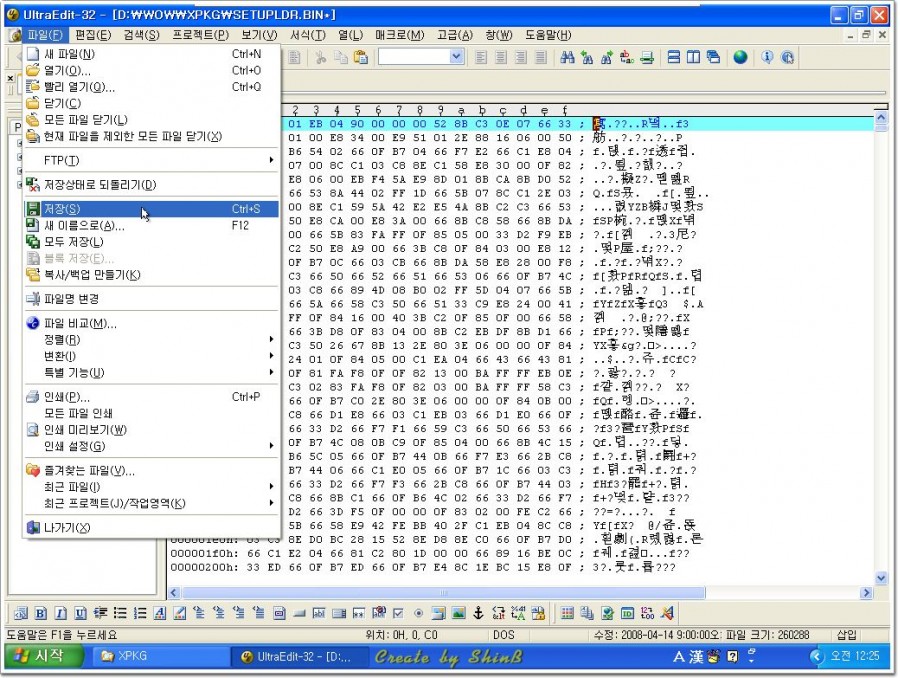Select 저장(S) to save the file

(152, 209)
